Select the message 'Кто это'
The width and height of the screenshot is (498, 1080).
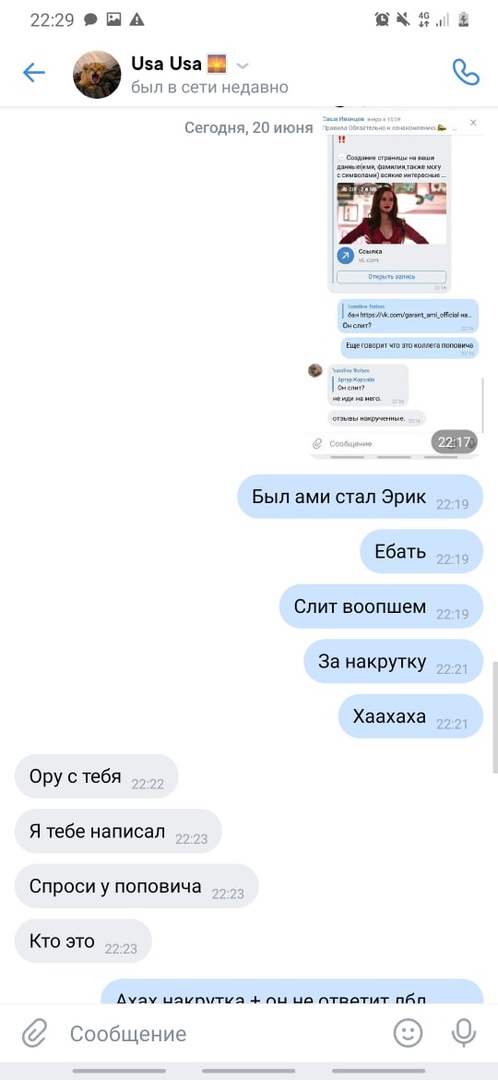83,941
